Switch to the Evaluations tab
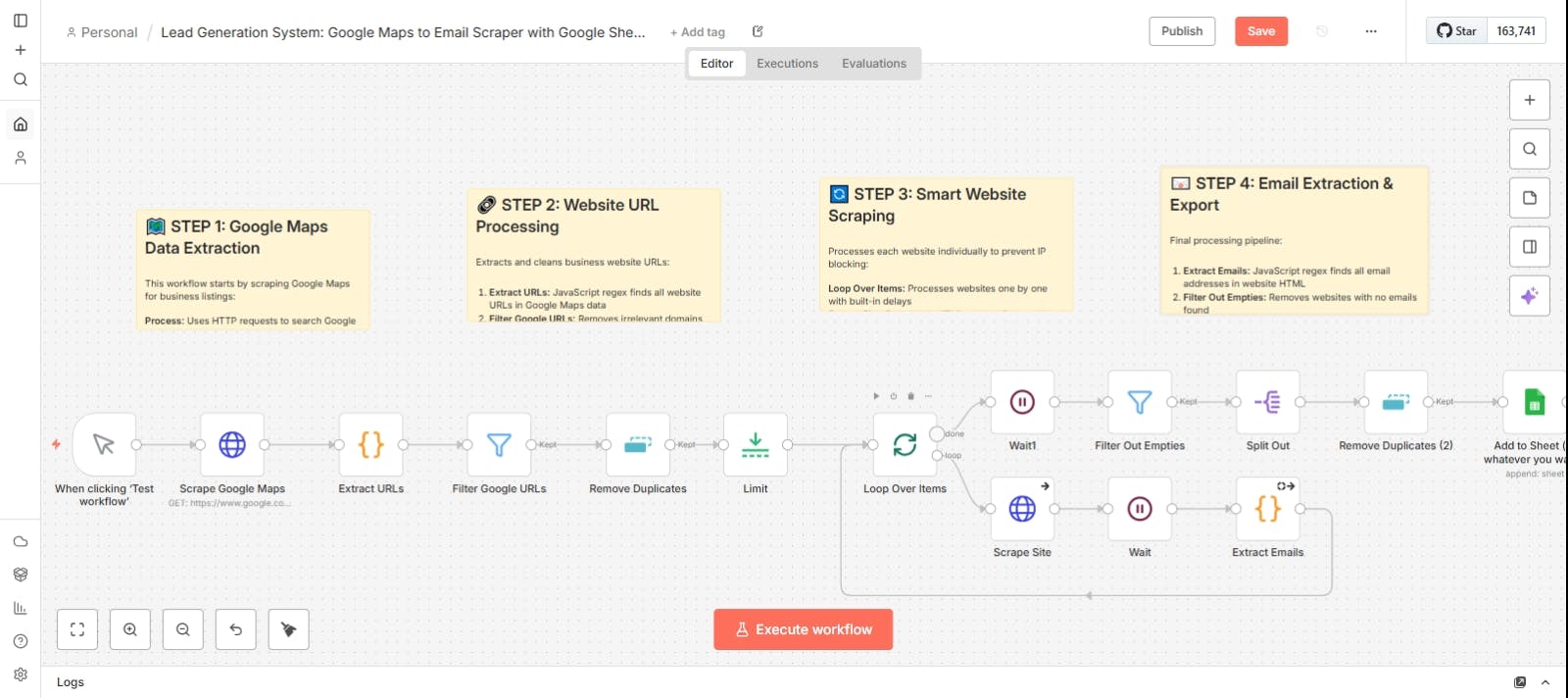 (x=874, y=64)
